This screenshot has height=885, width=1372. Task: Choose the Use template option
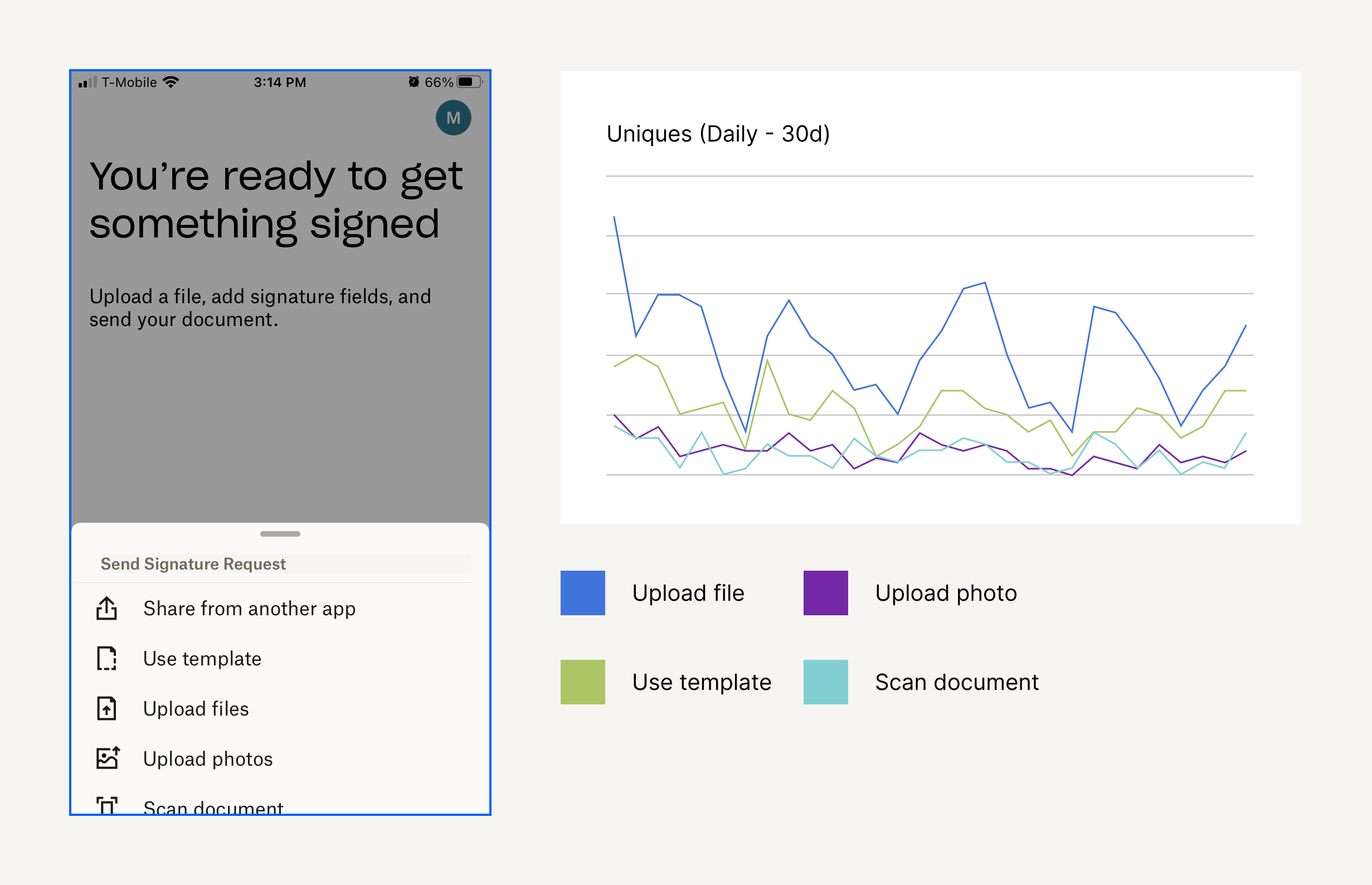(202, 659)
